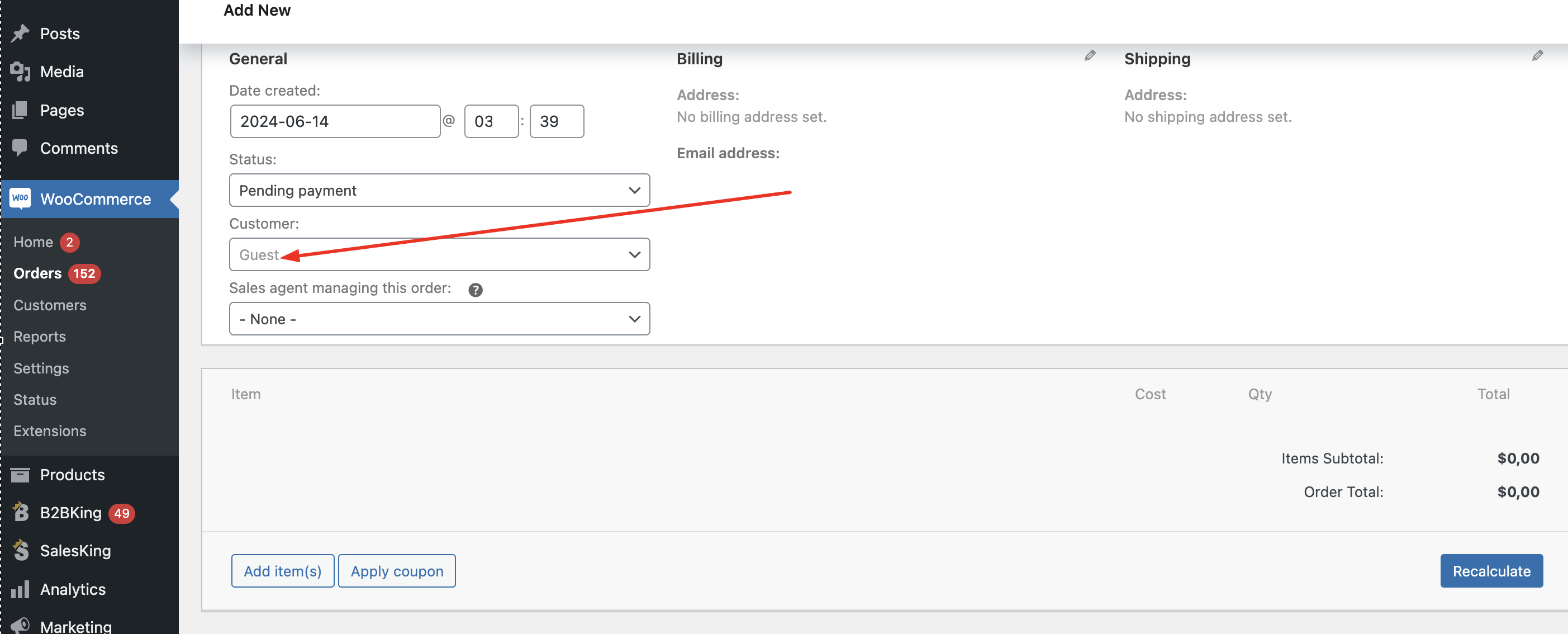Click the WooCommerce logo icon
Image resolution: width=1568 pixels, height=634 pixels.
20,198
